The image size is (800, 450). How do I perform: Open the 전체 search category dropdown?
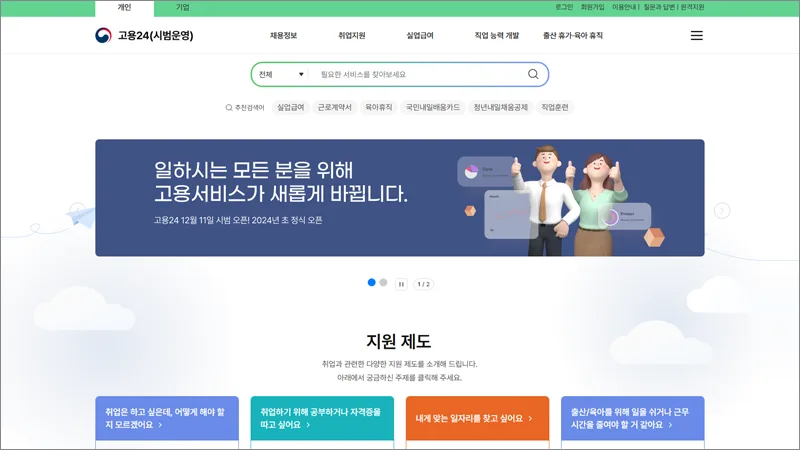coord(281,74)
